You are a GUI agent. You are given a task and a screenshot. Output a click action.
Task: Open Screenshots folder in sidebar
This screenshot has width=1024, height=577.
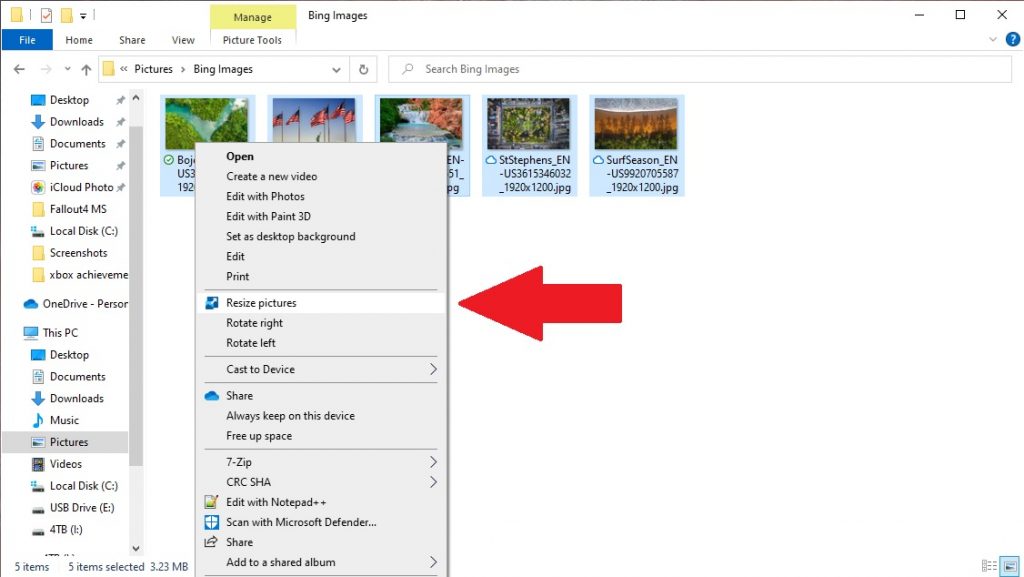[78, 253]
